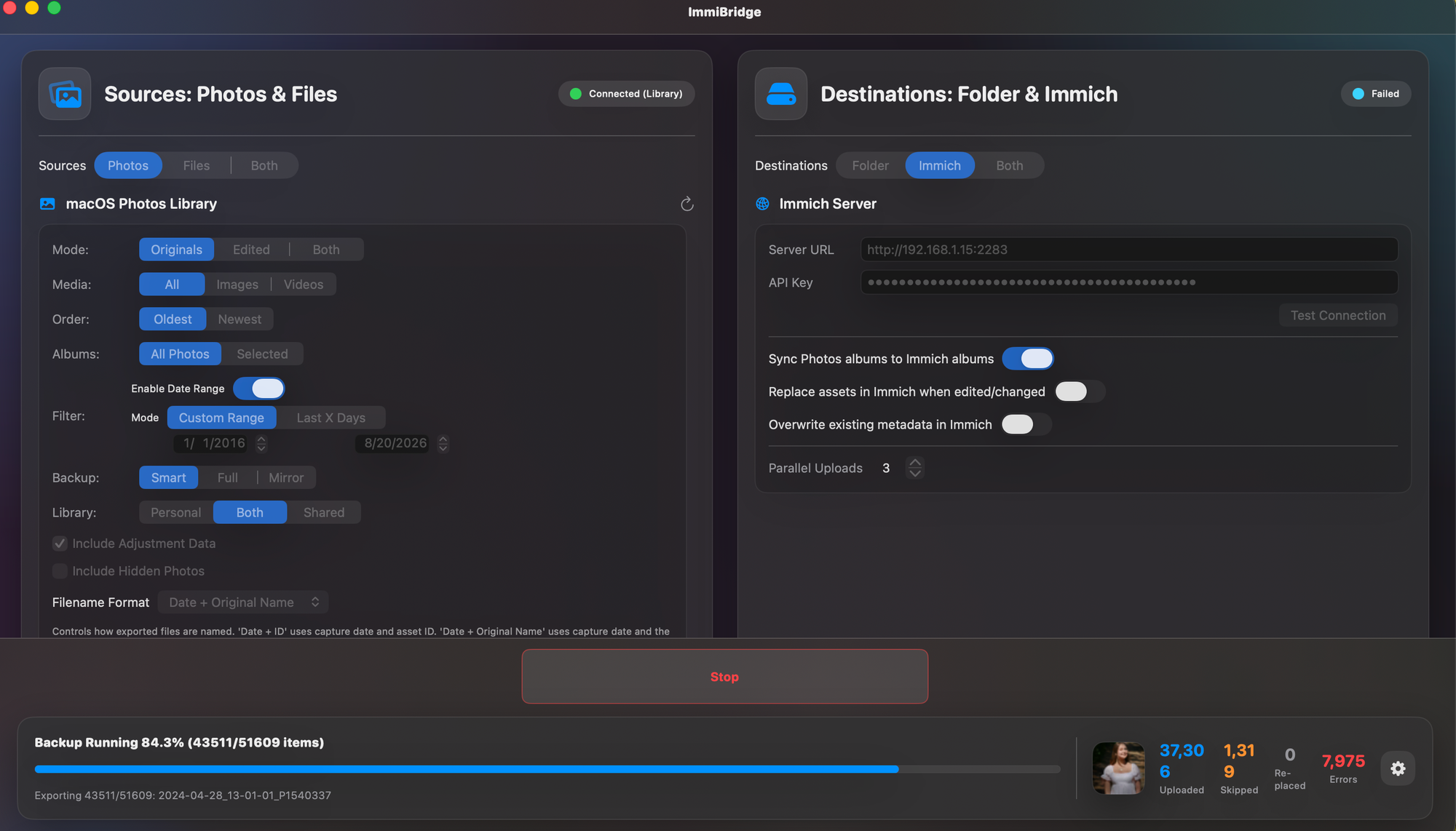Select Last X Days filter mode

(331, 418)
